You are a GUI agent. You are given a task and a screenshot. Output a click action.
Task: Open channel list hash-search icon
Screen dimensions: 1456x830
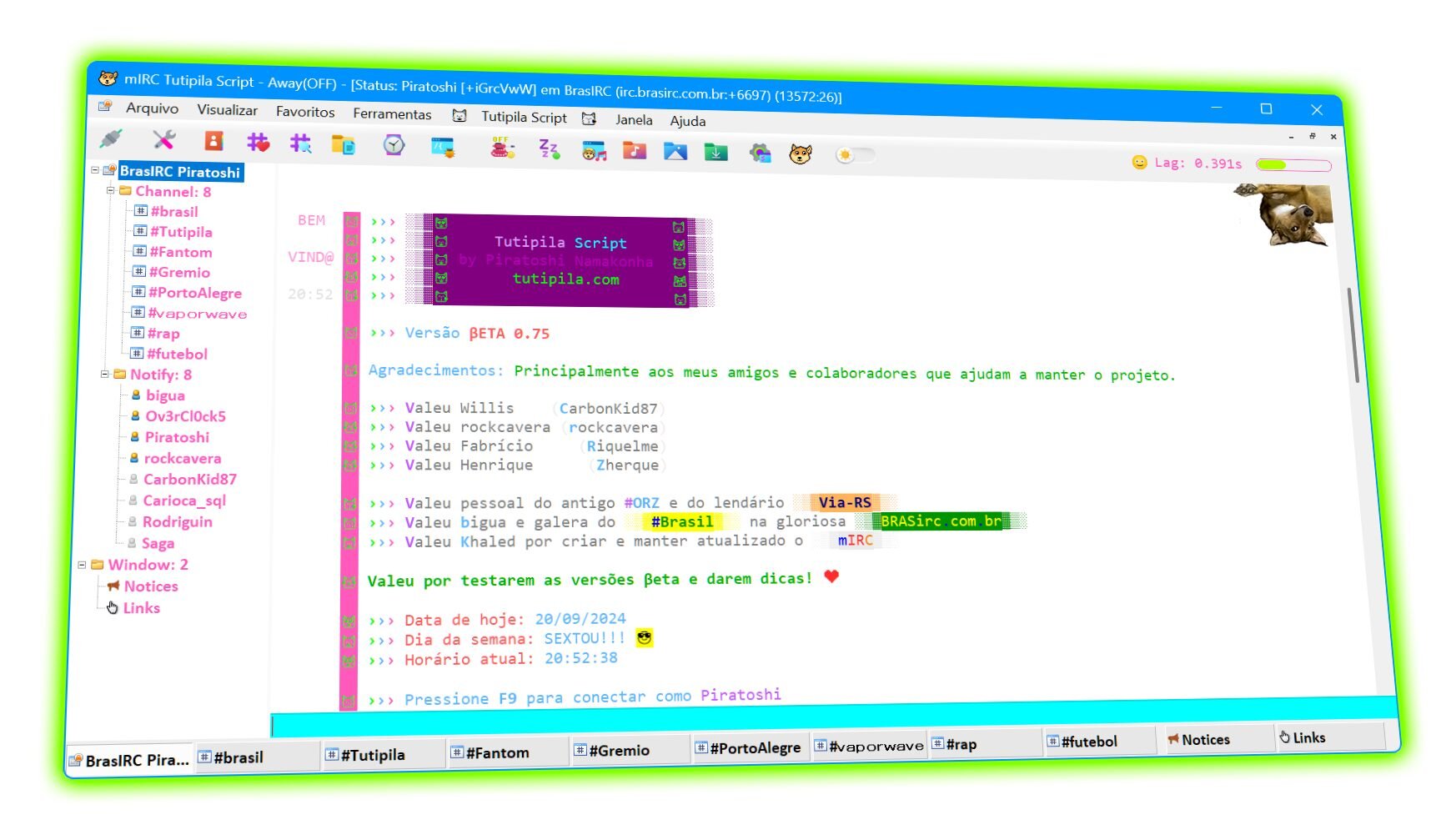tap(301, 143)
